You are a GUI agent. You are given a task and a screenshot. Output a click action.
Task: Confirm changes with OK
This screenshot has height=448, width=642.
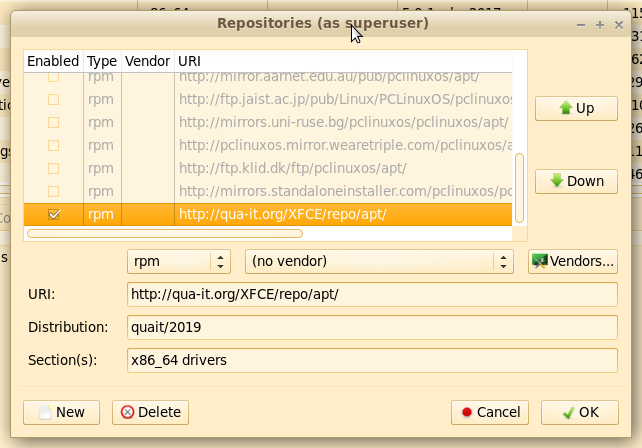tap(579, 412)
